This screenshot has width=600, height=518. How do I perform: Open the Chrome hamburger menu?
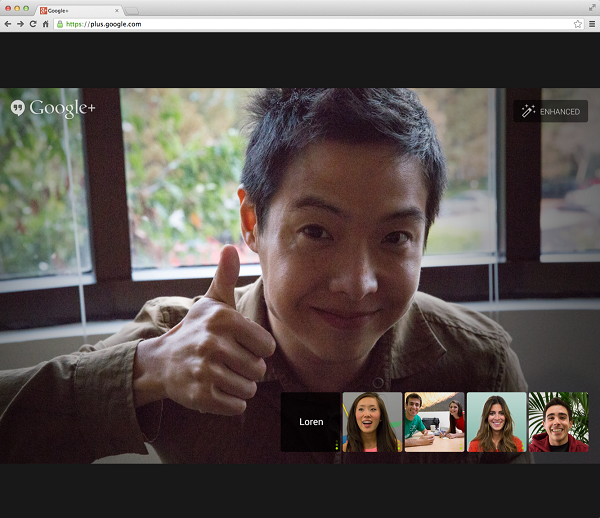(591, 23)
